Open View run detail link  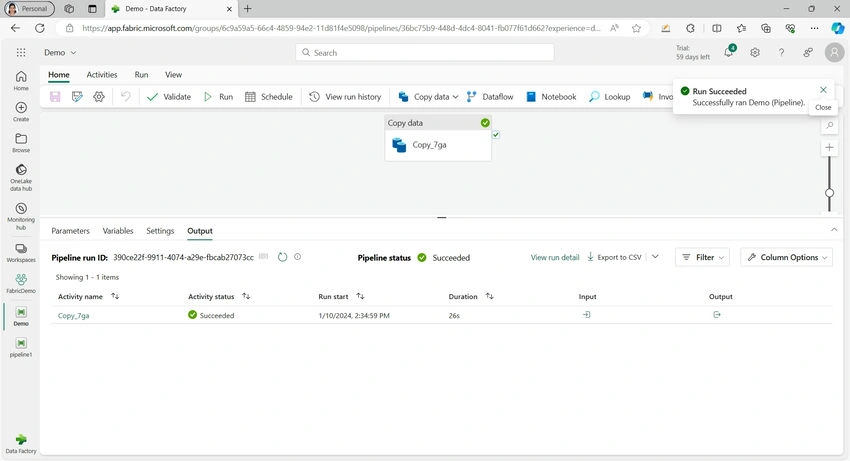point(555,257)
